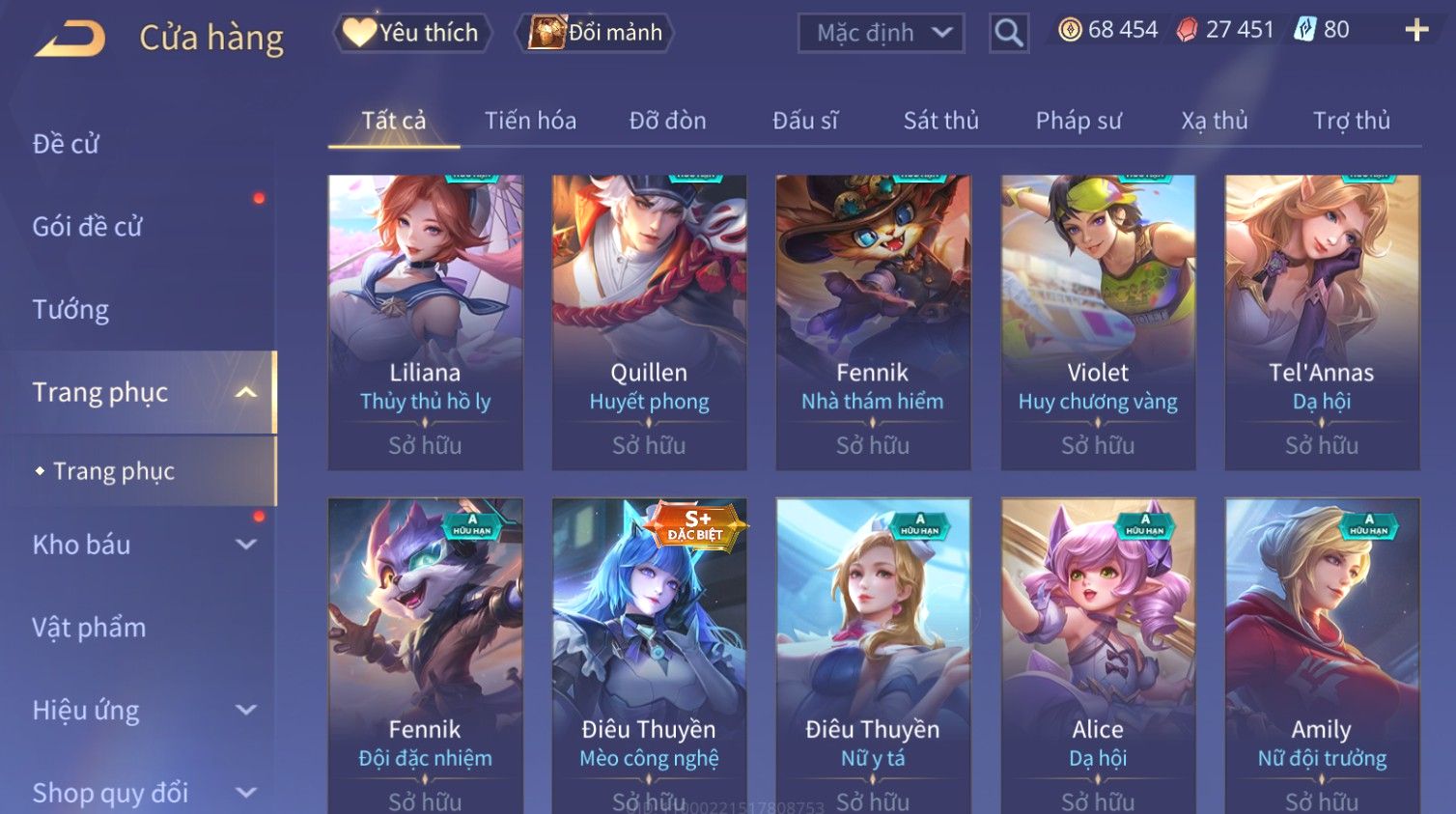
Task: Tap the red ruby currency icon
Action: (1188, 31)
